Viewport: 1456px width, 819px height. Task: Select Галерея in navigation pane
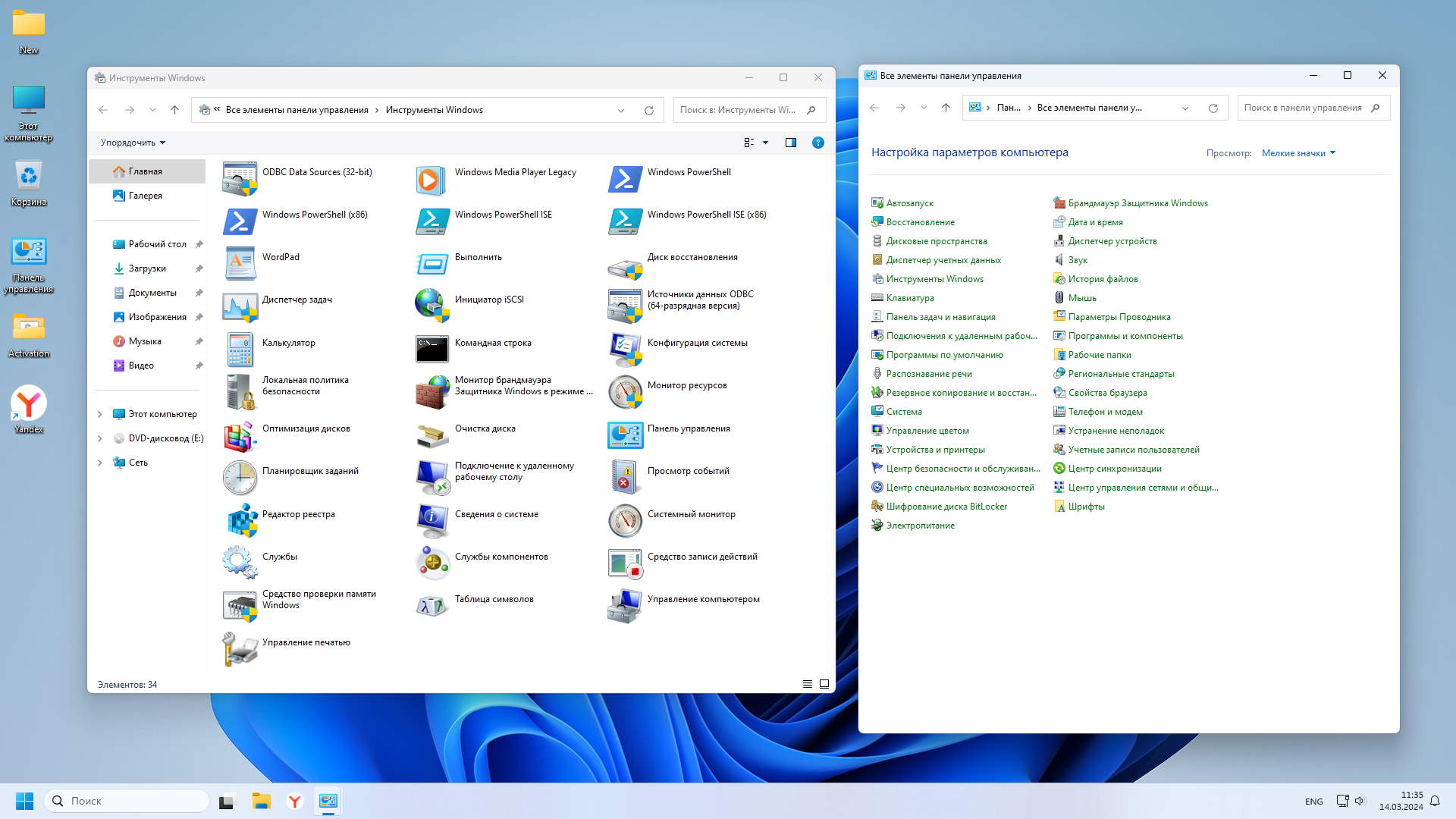pos(145,196)
